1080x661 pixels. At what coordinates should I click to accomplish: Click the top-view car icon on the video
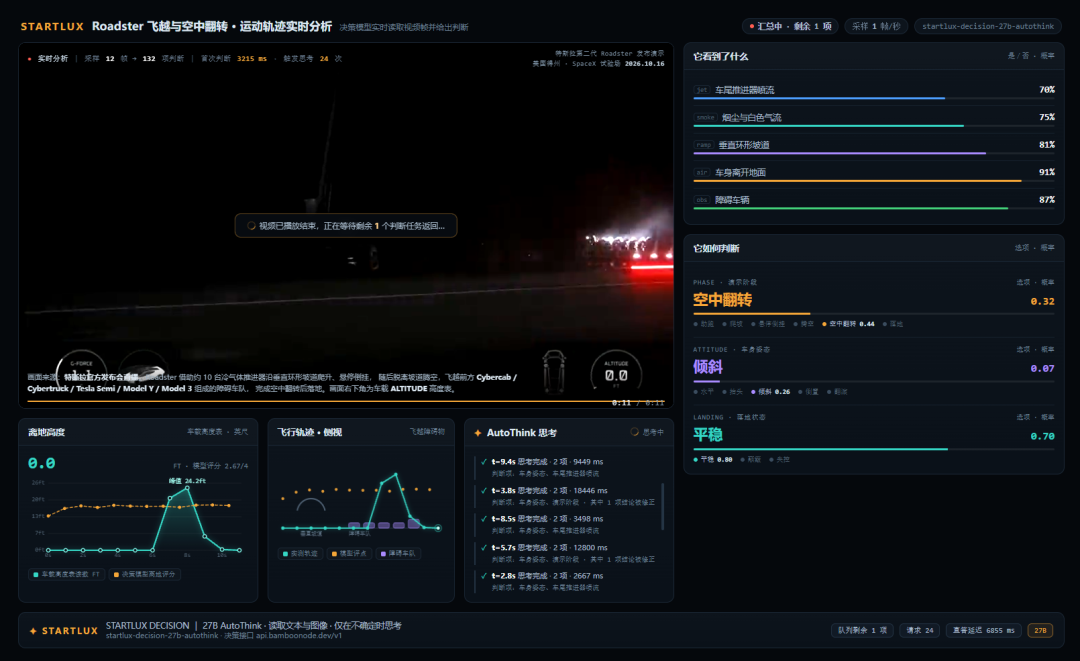tap(554, 370)
